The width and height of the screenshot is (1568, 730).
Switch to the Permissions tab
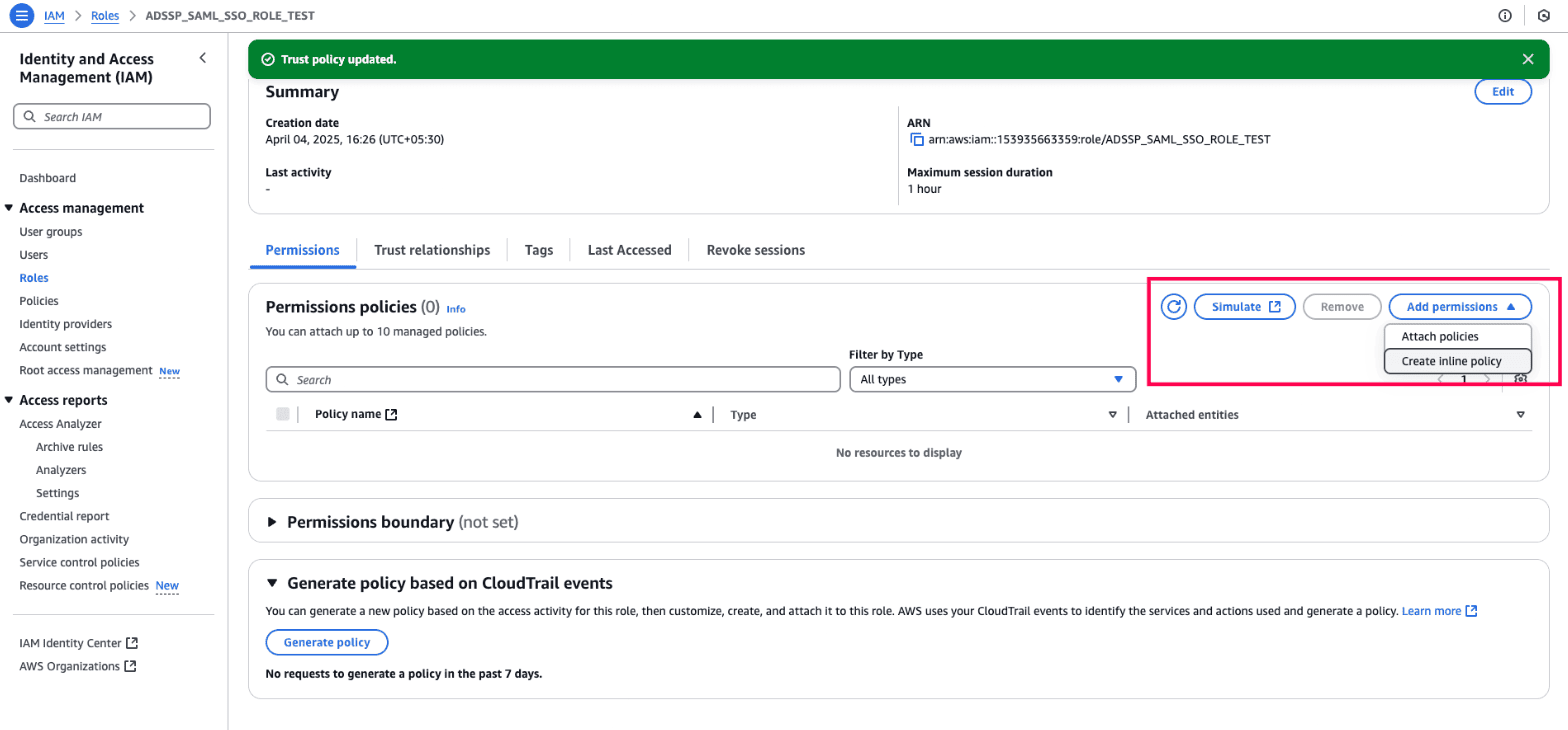pyautogui.click(x=302, y=250)
